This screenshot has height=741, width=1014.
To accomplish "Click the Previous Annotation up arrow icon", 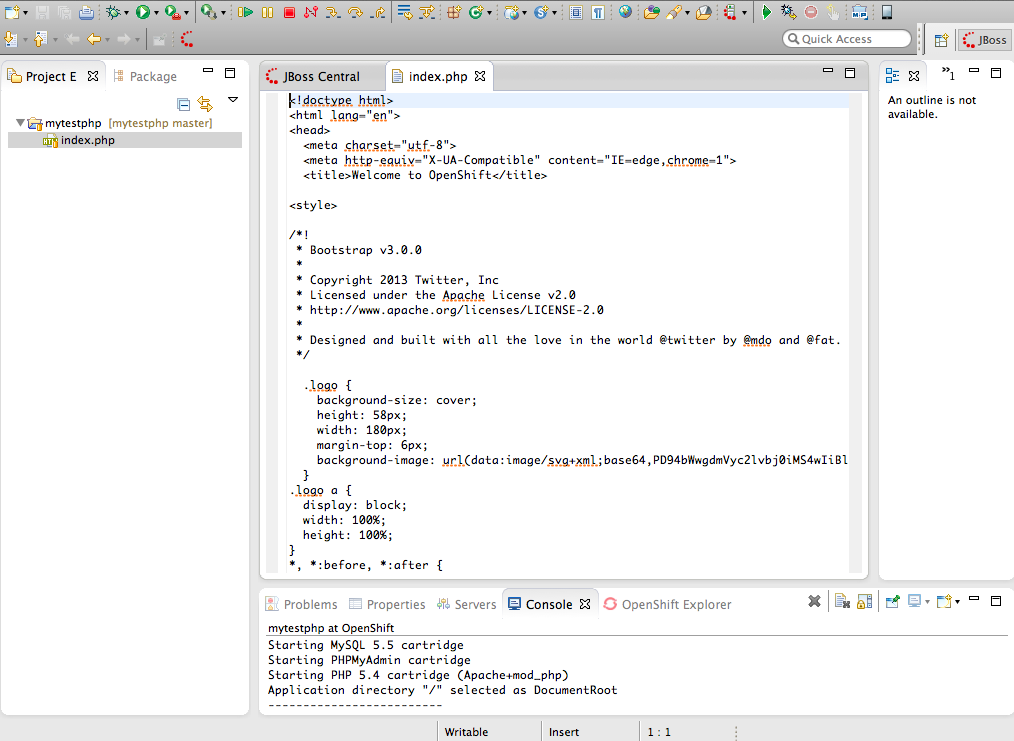I will coord(40,39).
